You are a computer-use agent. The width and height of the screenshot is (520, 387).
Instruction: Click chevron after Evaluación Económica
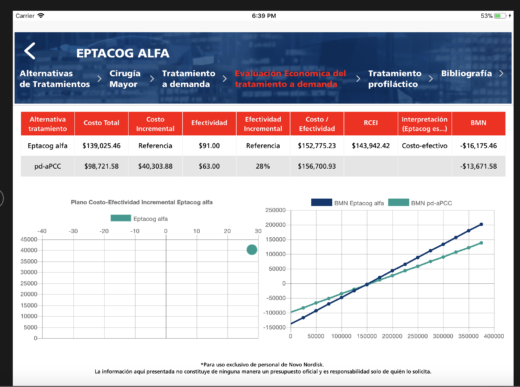click(358, 79)
